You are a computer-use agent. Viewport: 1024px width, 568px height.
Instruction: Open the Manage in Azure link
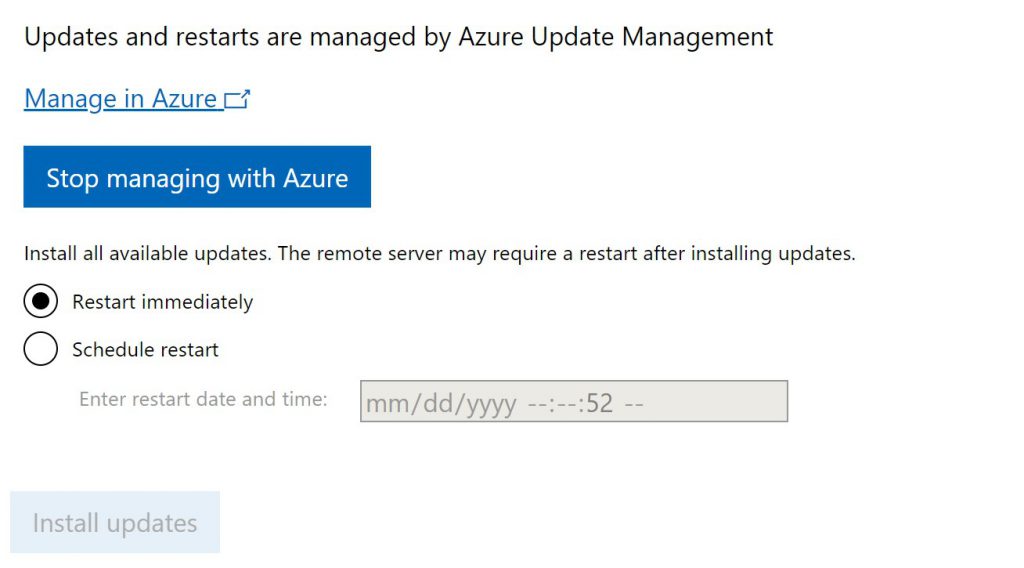[121, 99]
